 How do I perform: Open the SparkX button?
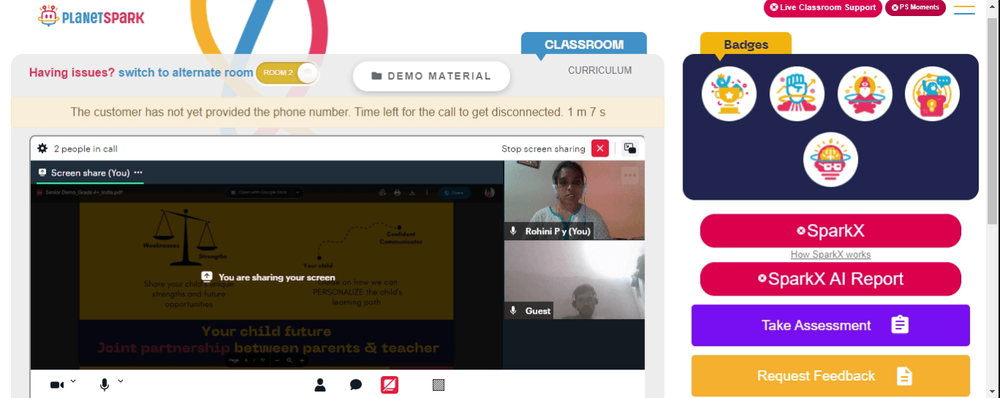[830, 231]
